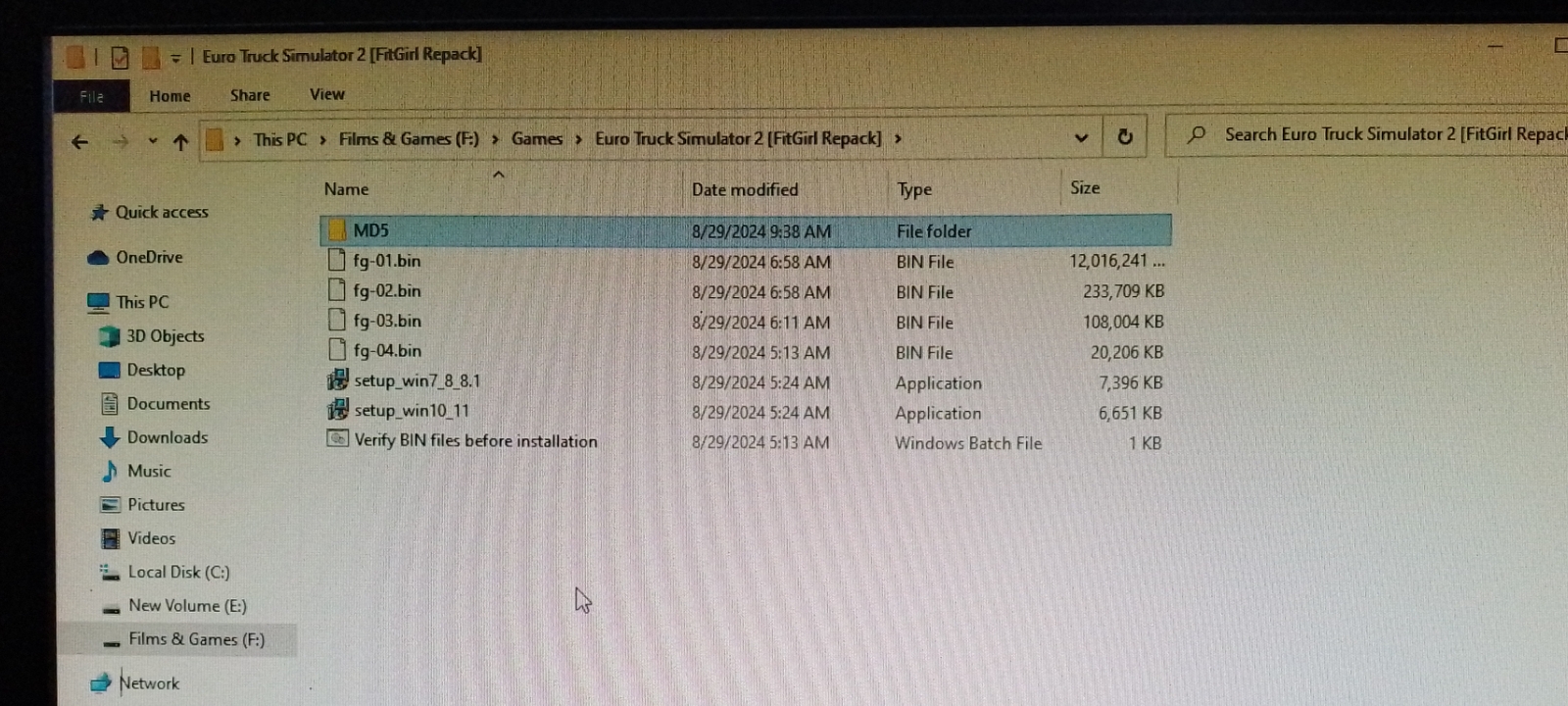1568x706 pixels.
Task: Click the Back navigation arrow
Action: tap(80, 142)
